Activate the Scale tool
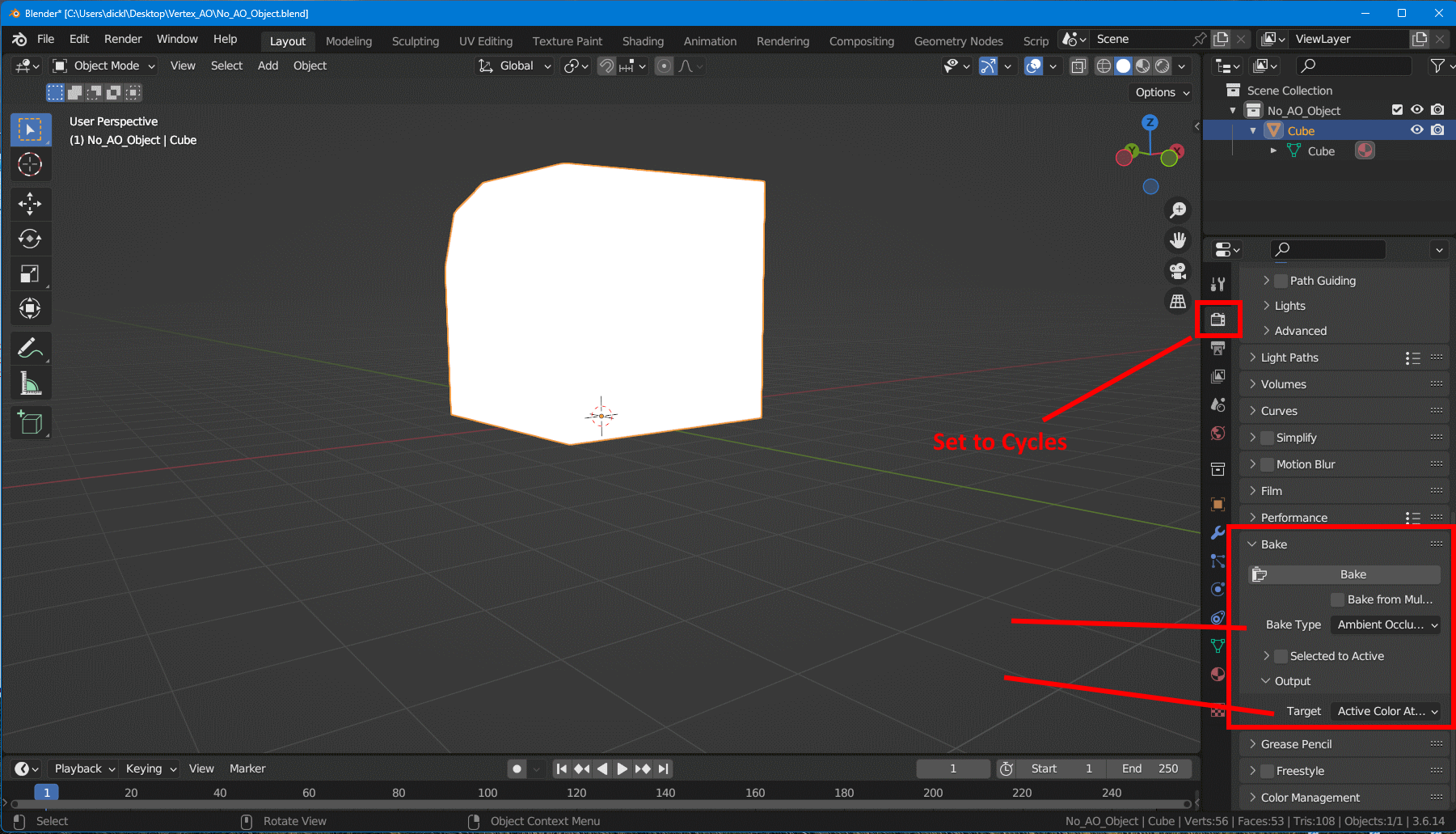 30,274
